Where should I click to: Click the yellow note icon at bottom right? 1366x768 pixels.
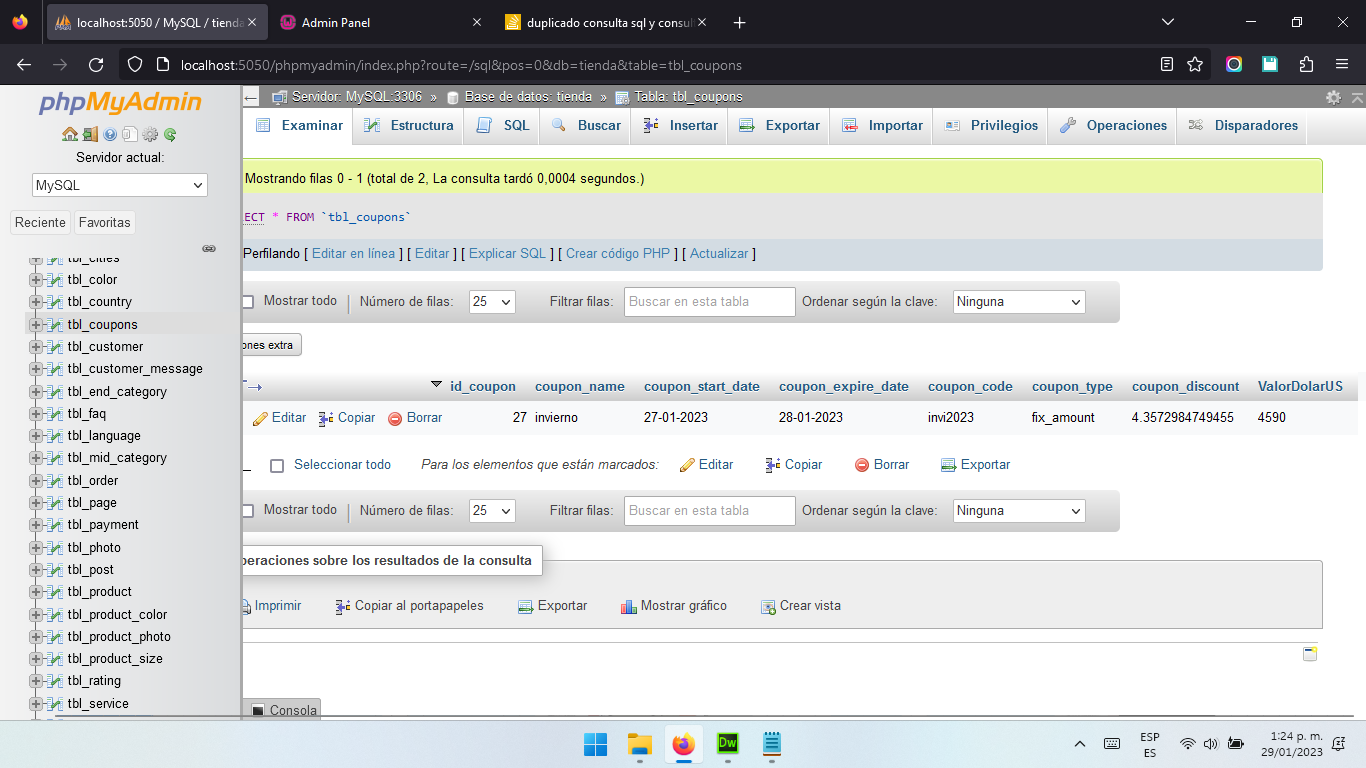(1310, 653)
